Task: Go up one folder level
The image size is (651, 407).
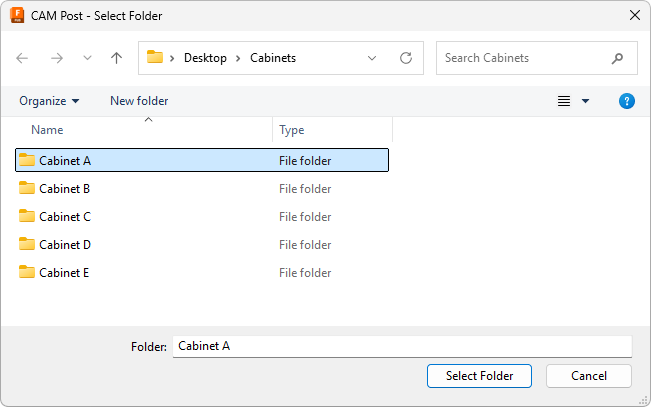Action: click(116, 58)
